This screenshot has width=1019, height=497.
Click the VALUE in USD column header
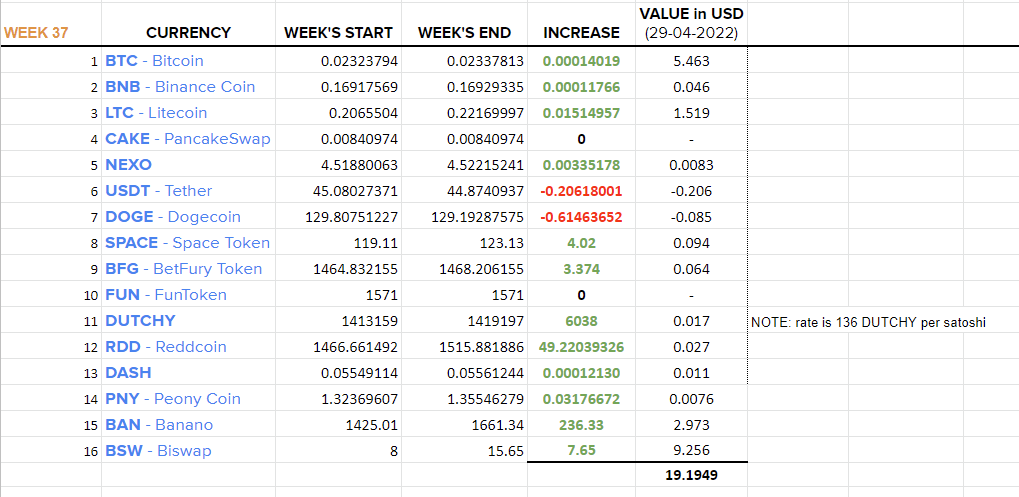[691, 23]
